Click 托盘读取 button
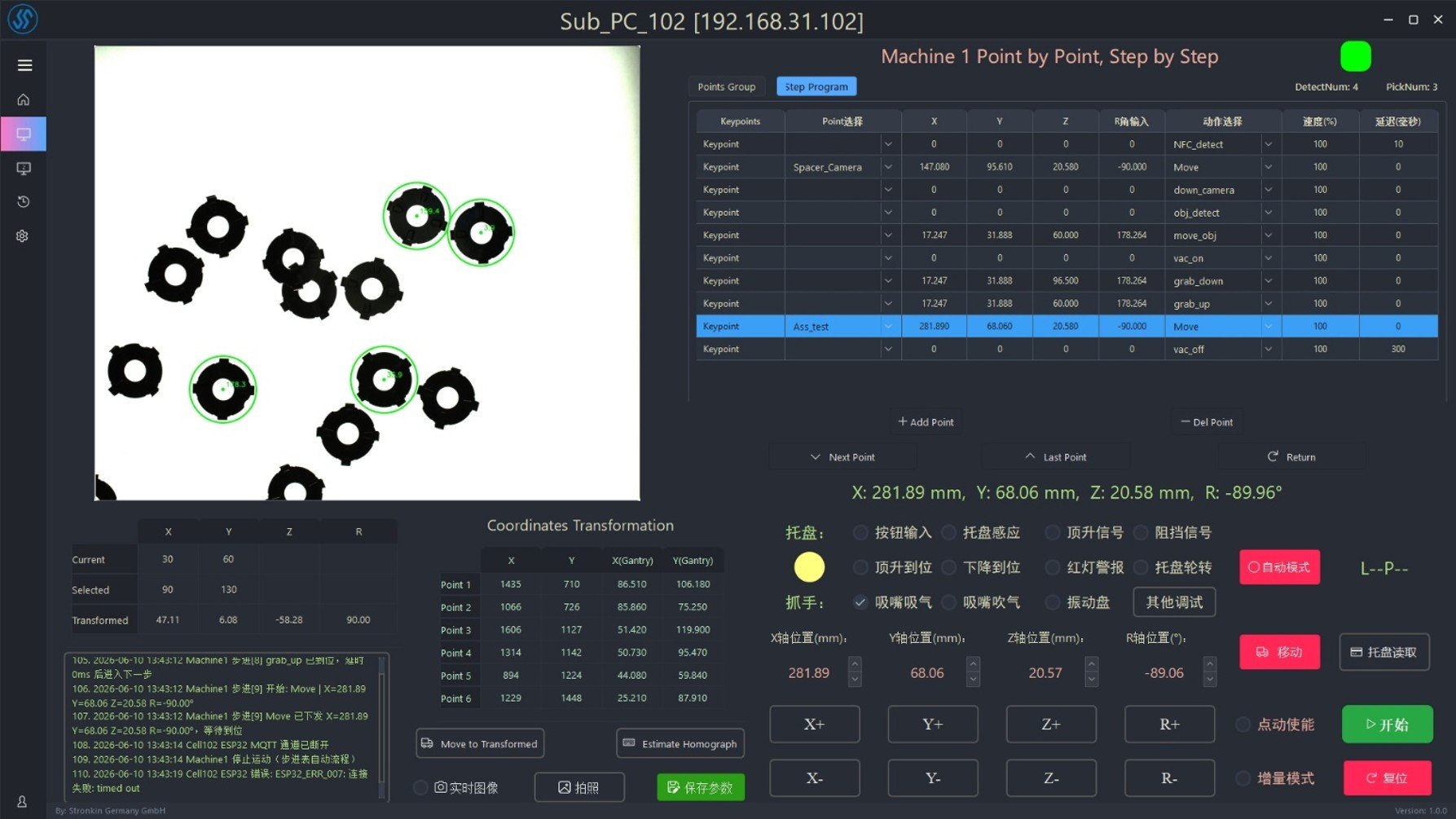The width and height of the screenshot is (1456, 819). pos(1384,652)
